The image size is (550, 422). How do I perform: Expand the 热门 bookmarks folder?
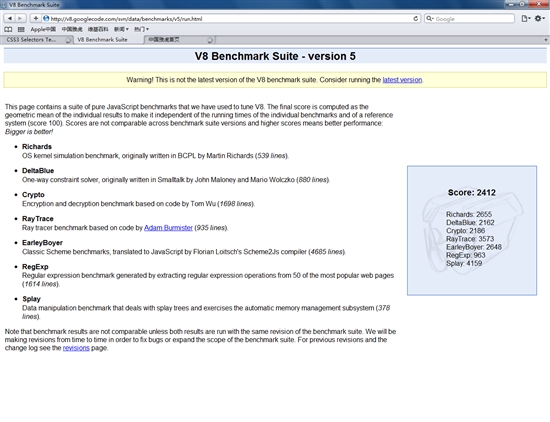(x=142, y=29)
